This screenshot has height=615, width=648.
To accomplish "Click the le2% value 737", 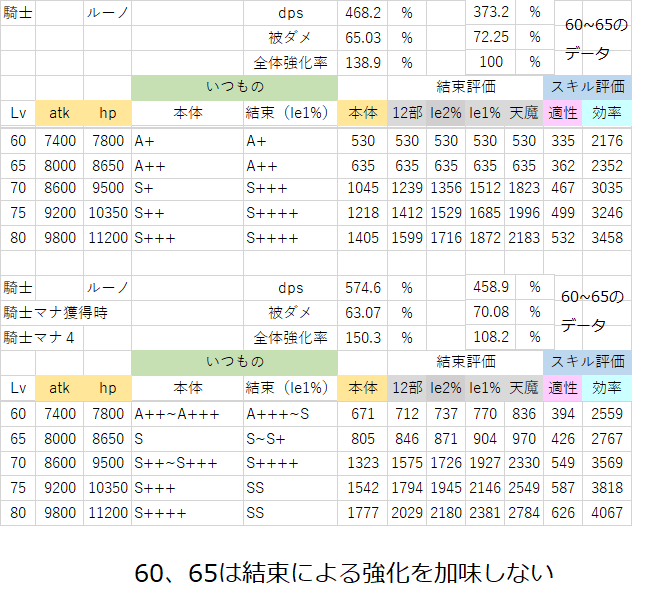I will 446,414.
